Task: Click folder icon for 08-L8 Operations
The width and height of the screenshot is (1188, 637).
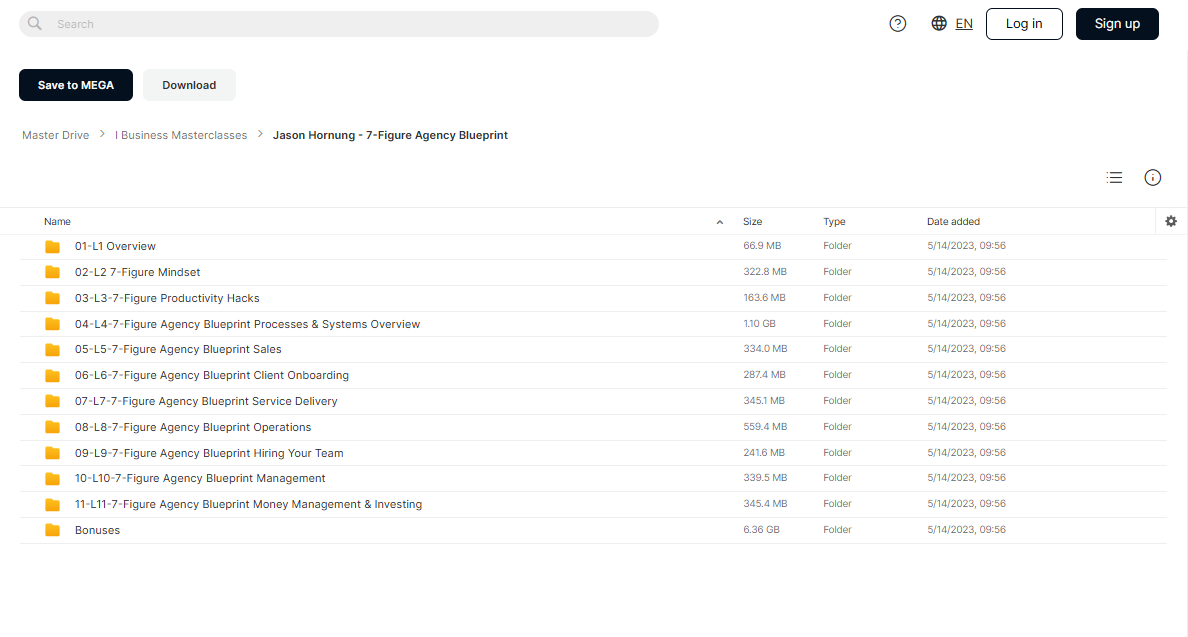Action: [x=52, y=427]
